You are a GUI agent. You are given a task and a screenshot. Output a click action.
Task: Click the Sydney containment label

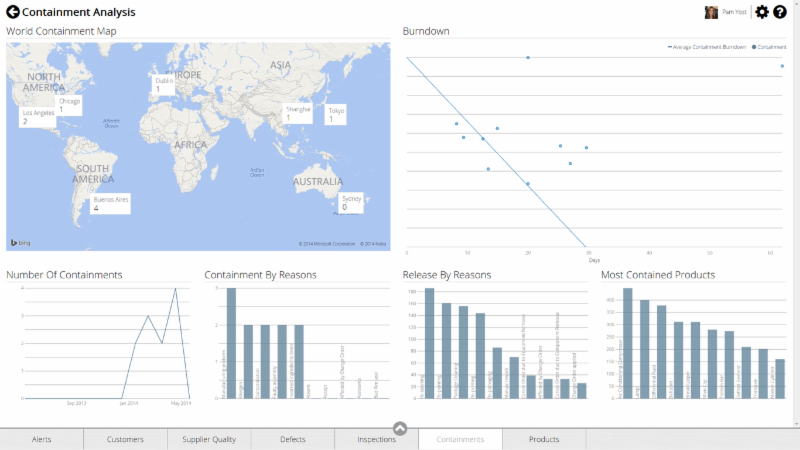point(351,203)
